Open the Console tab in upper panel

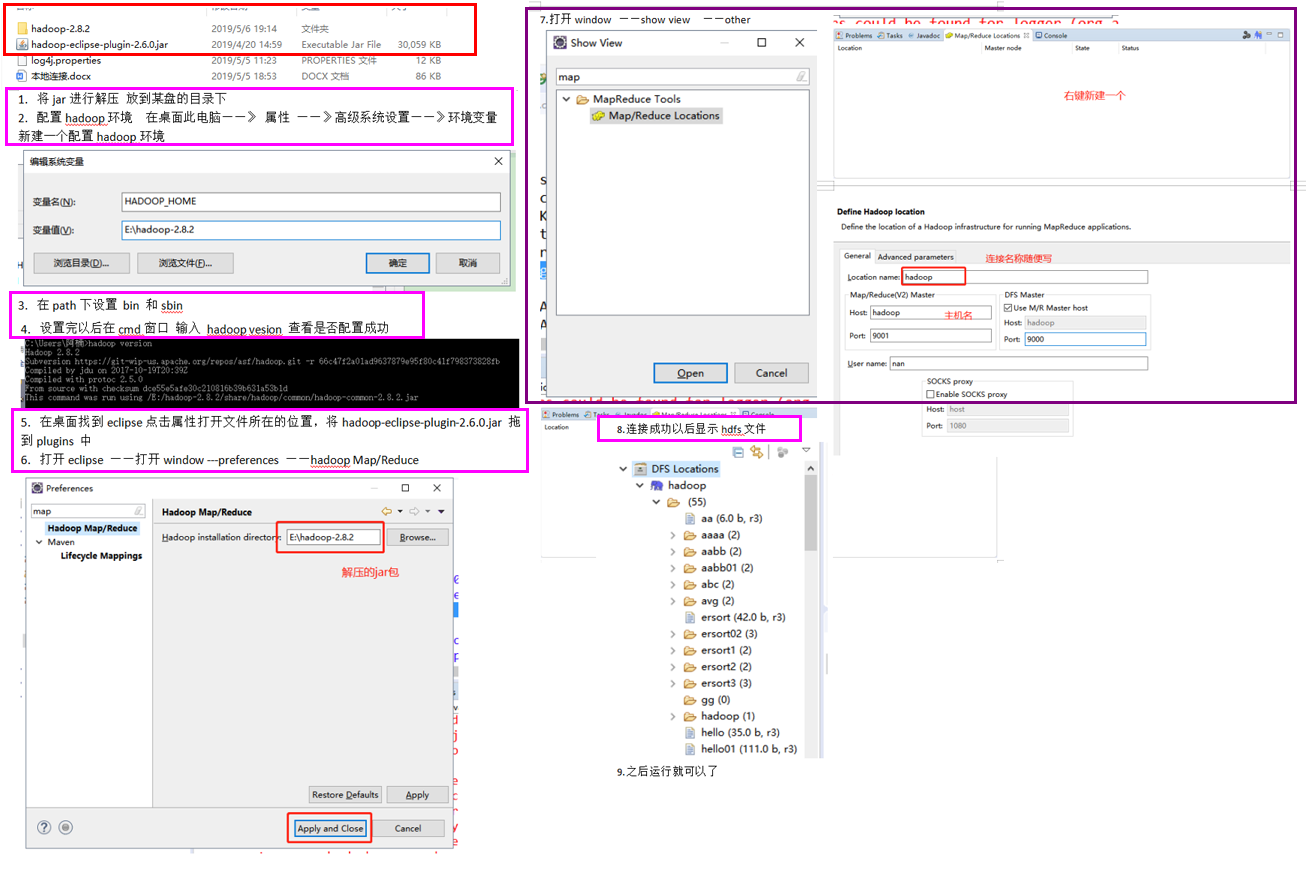tap(1052, 35)
